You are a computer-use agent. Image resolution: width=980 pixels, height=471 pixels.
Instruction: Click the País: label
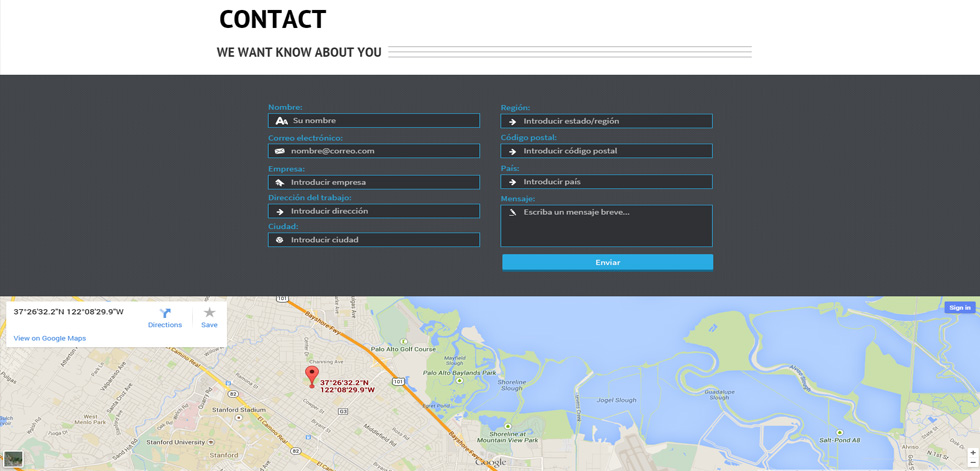[x=510, y=168]
